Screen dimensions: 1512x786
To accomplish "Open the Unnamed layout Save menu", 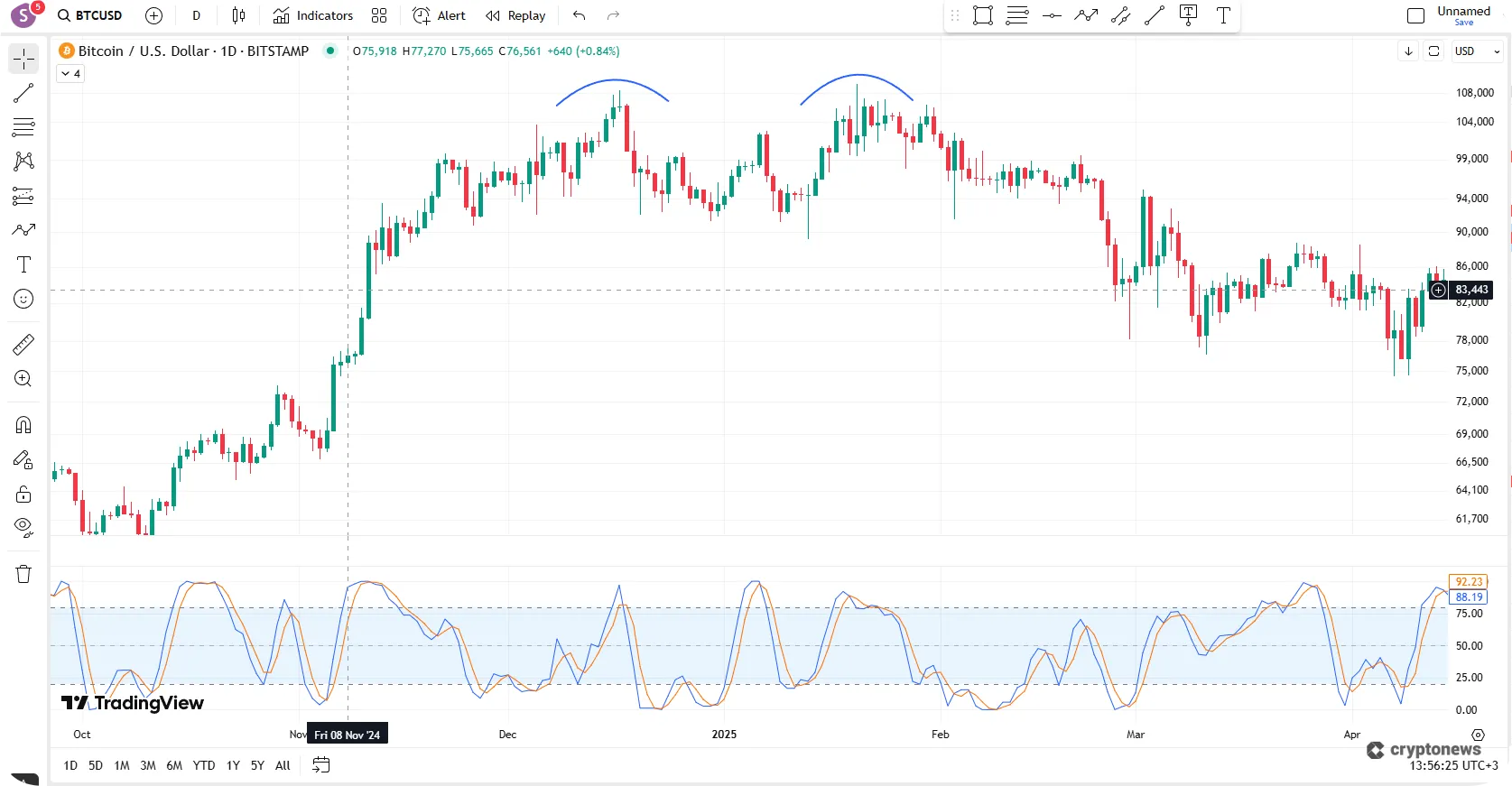I will click(1463, 15).
